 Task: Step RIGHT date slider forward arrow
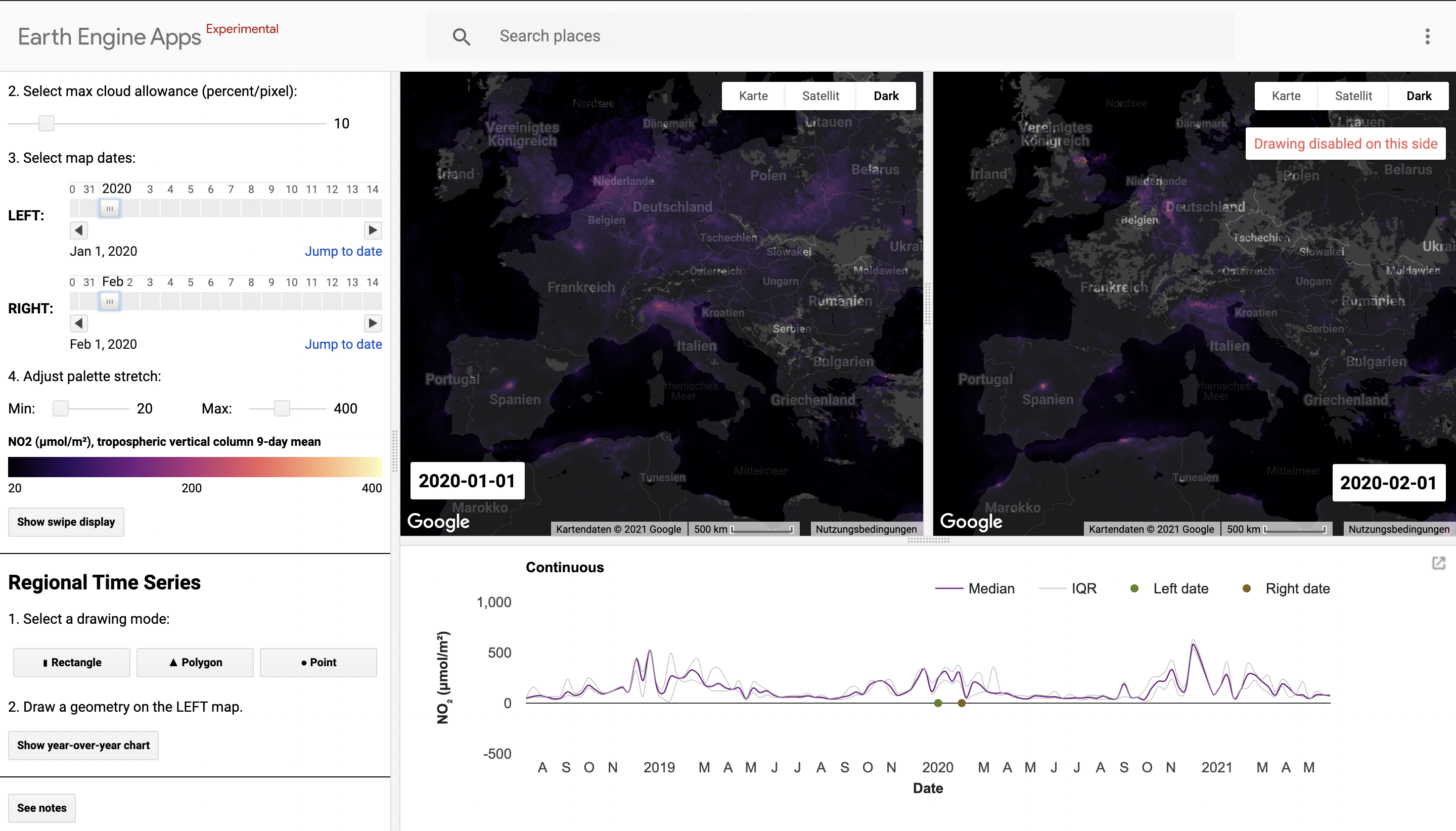click(373, 323)
